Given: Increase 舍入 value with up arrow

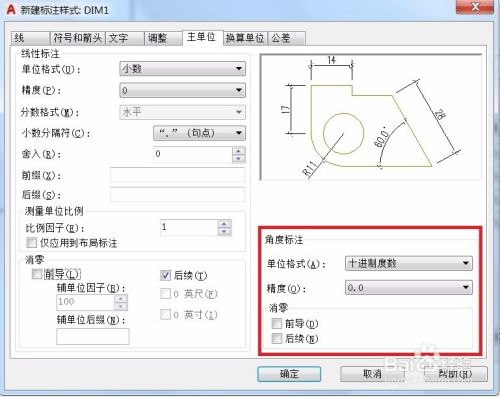Looking at the screenshot, I should pos(238,151).
